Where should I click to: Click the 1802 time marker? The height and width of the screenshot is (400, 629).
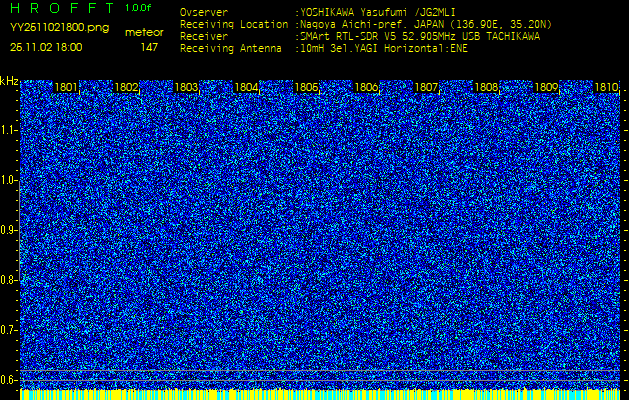click(x=126, y=87)
